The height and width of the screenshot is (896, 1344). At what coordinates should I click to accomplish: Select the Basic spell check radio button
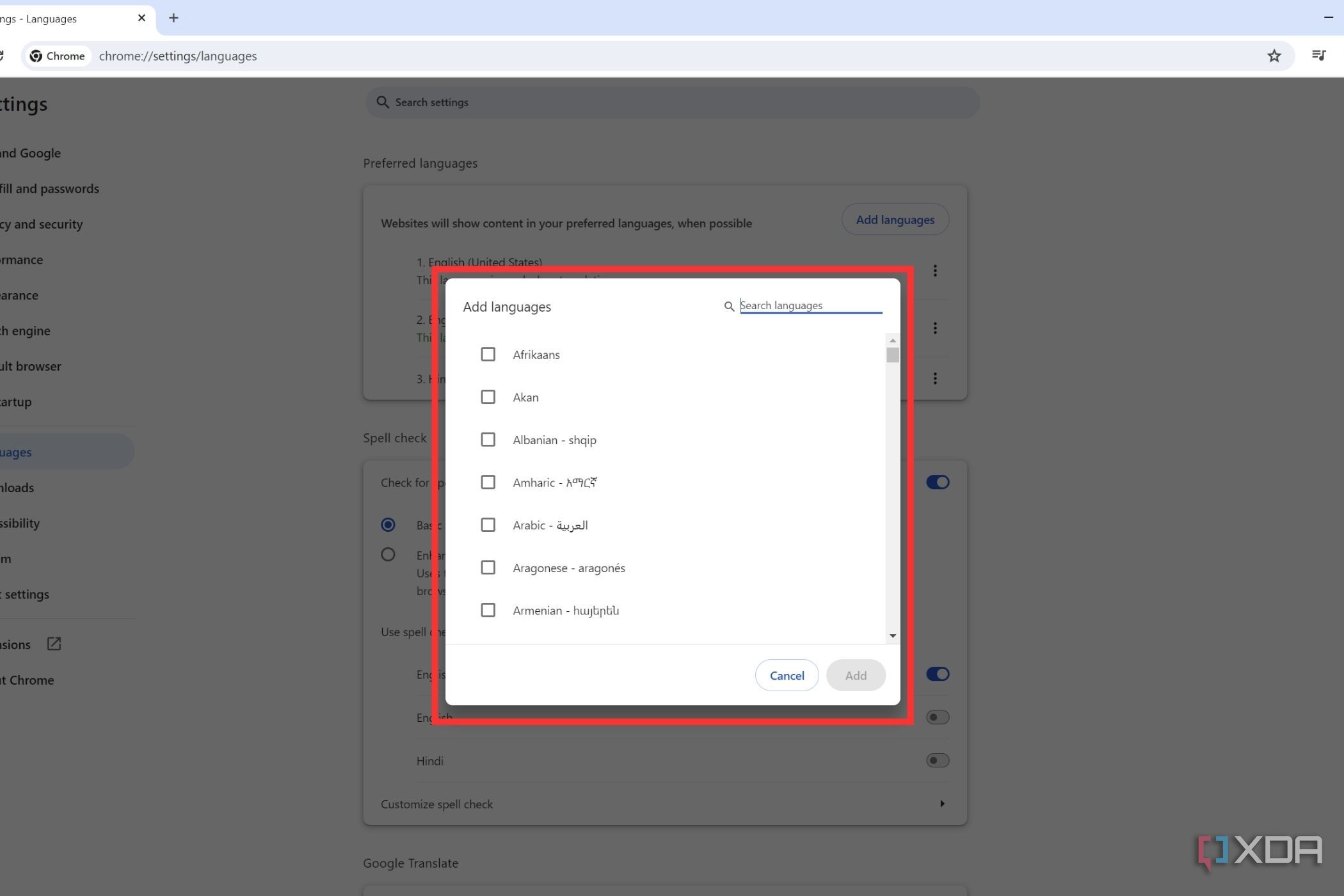click(388, 524)
